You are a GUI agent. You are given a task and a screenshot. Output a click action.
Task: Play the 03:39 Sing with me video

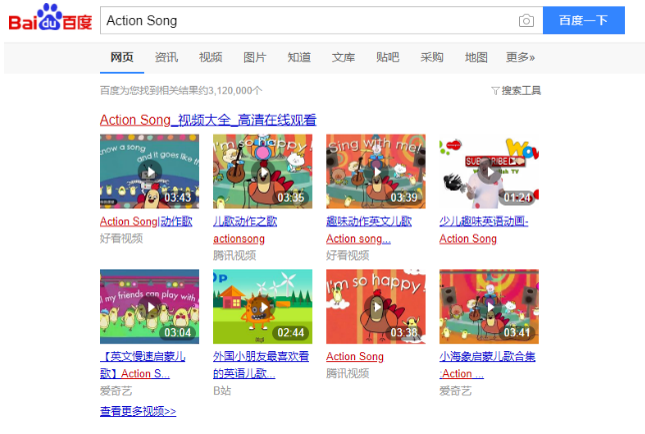[x=376, y=172]
